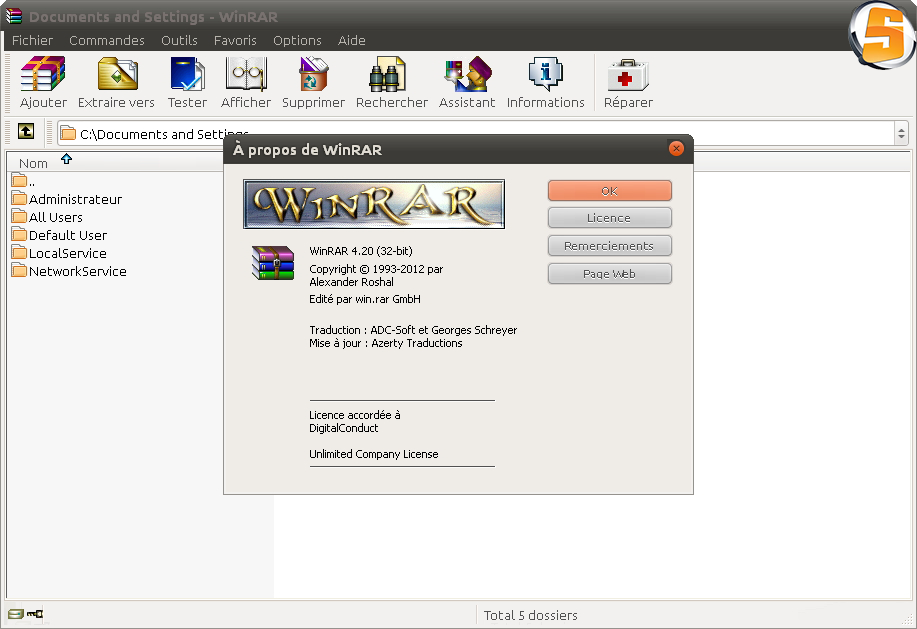Open the Afficher viewer icon
Image resolution: width=917 pixels, height=629 pixels.
(246, 74)
